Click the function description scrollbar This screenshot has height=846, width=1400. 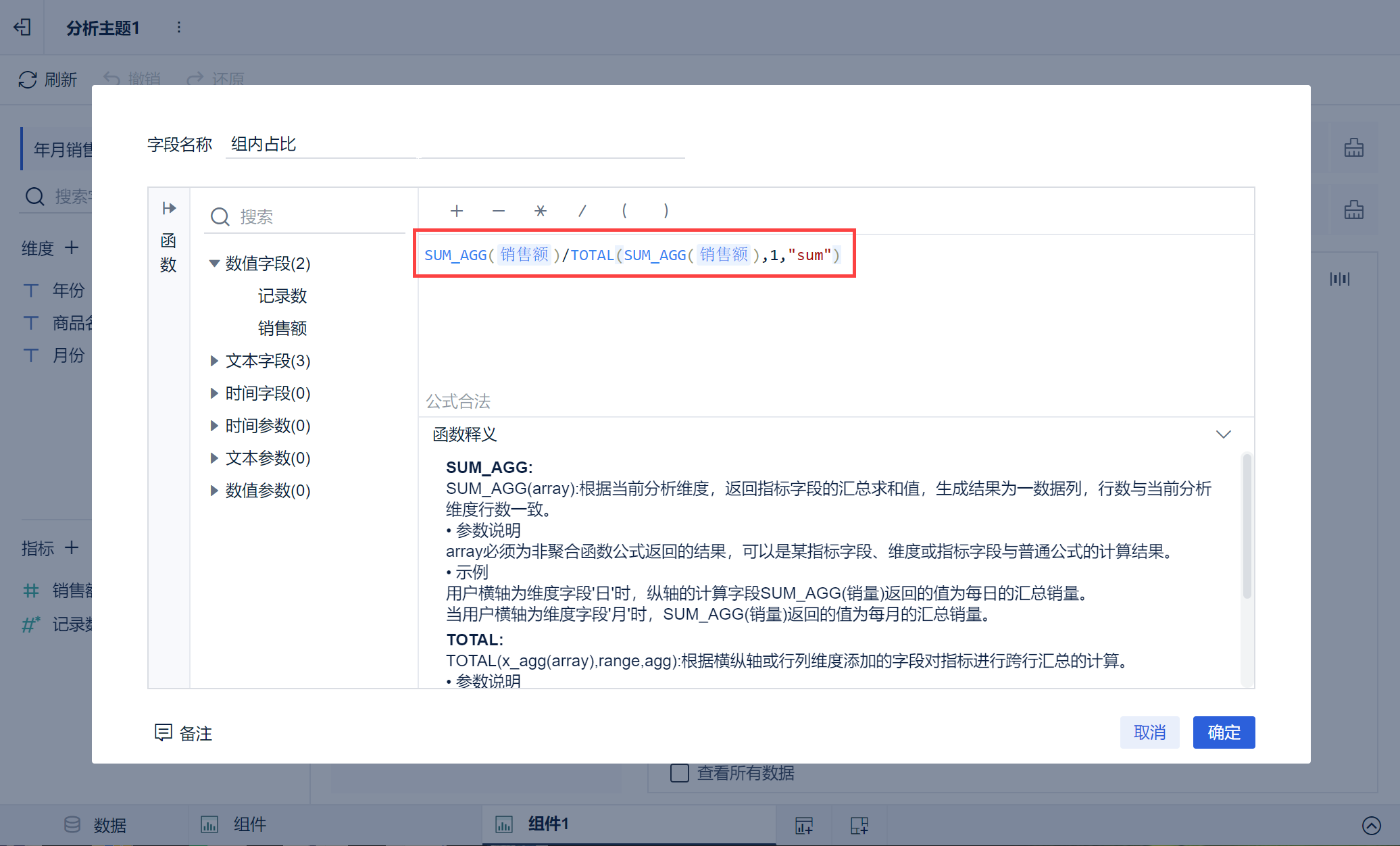(x=1247, y=527)
